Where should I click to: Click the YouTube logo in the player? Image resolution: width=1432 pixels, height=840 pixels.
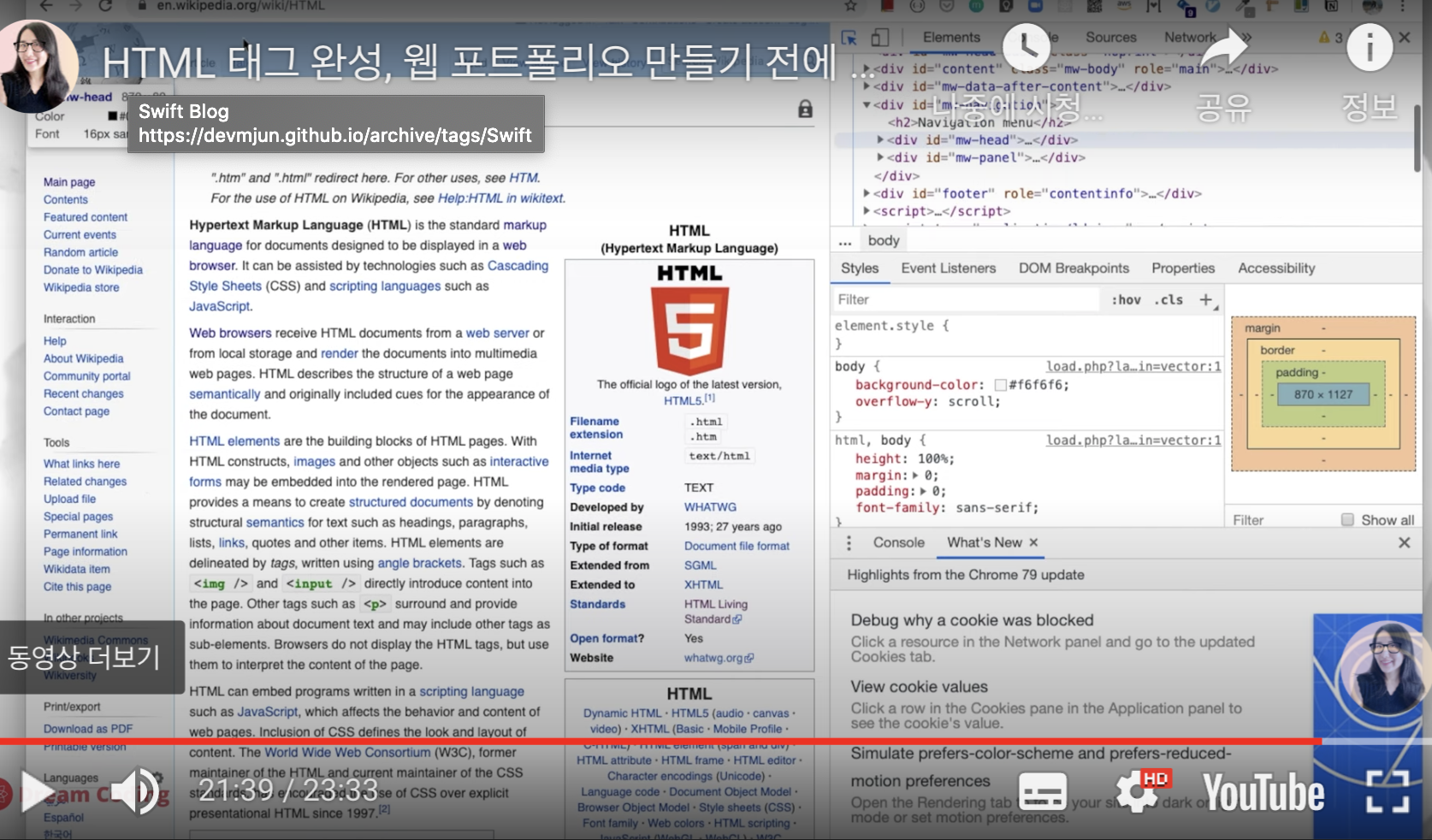1263,793
